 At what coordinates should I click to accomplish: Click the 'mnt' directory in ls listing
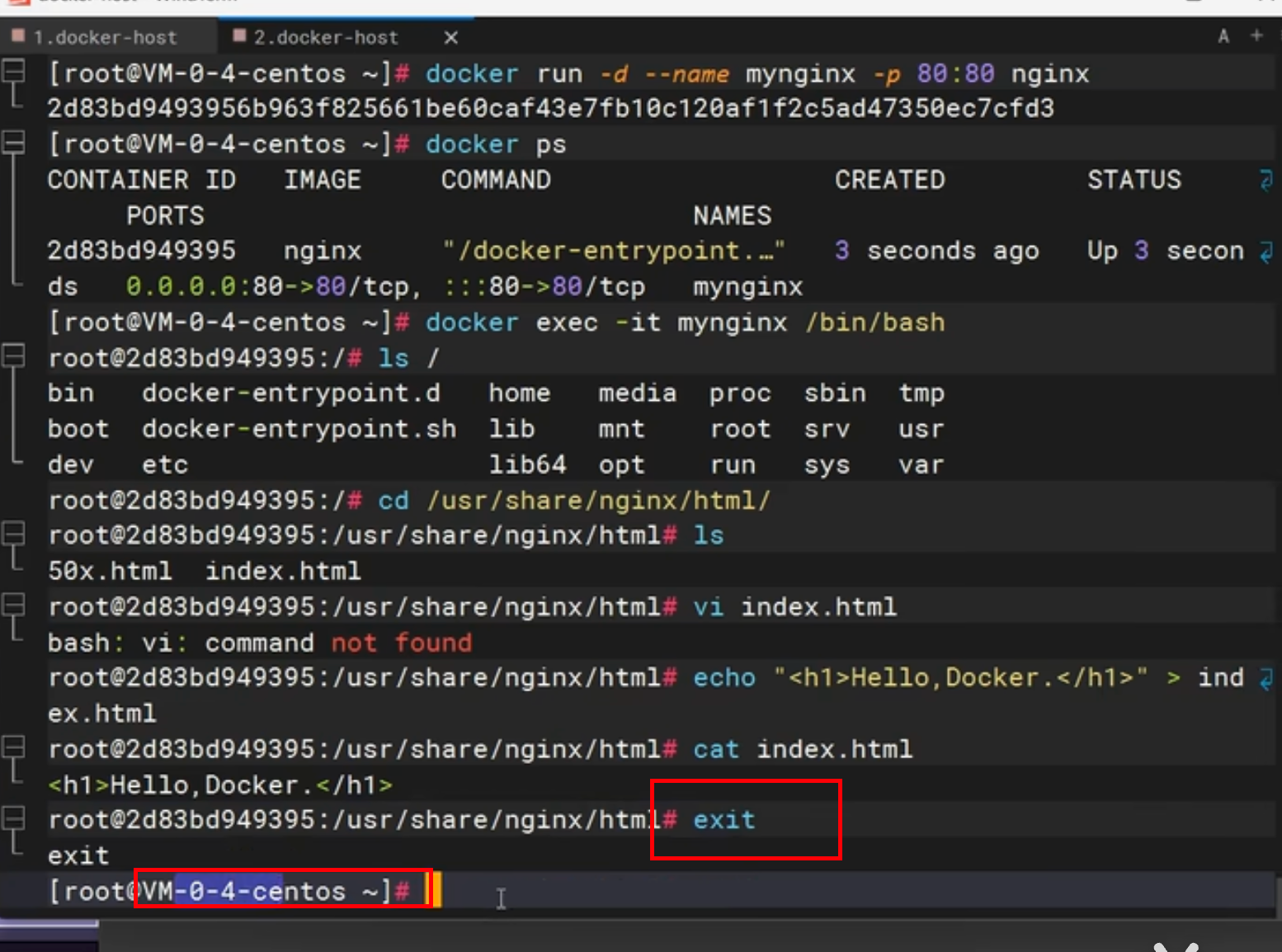click(622, 428)
